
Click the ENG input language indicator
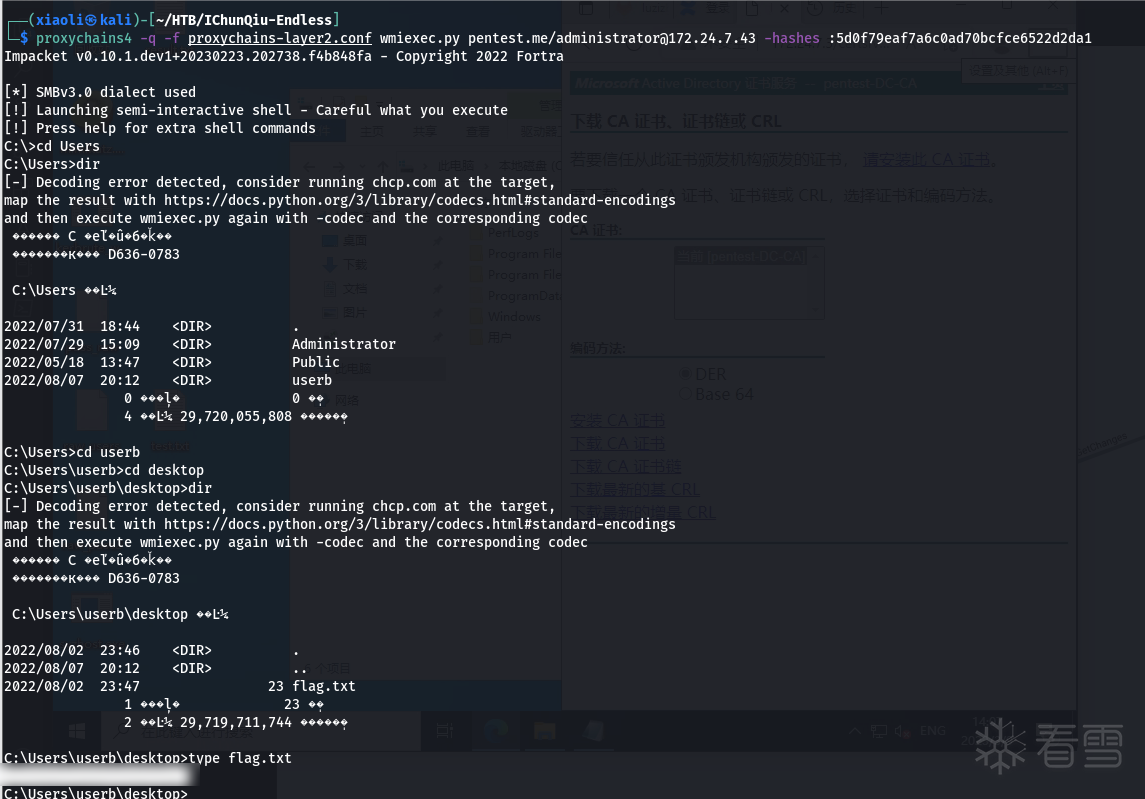coord(933,731)
